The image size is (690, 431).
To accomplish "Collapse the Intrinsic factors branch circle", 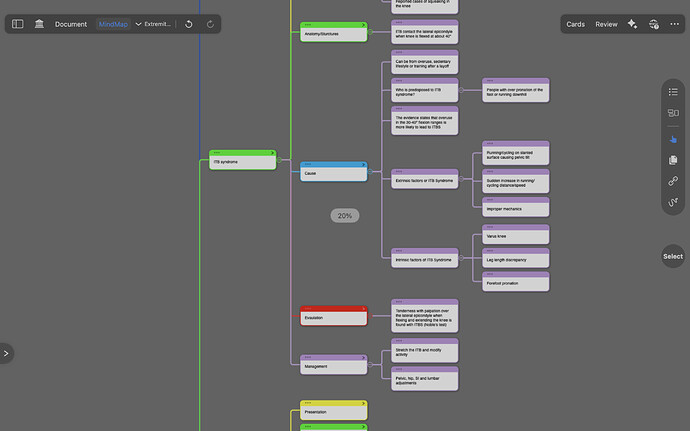I will click(461, 258).
